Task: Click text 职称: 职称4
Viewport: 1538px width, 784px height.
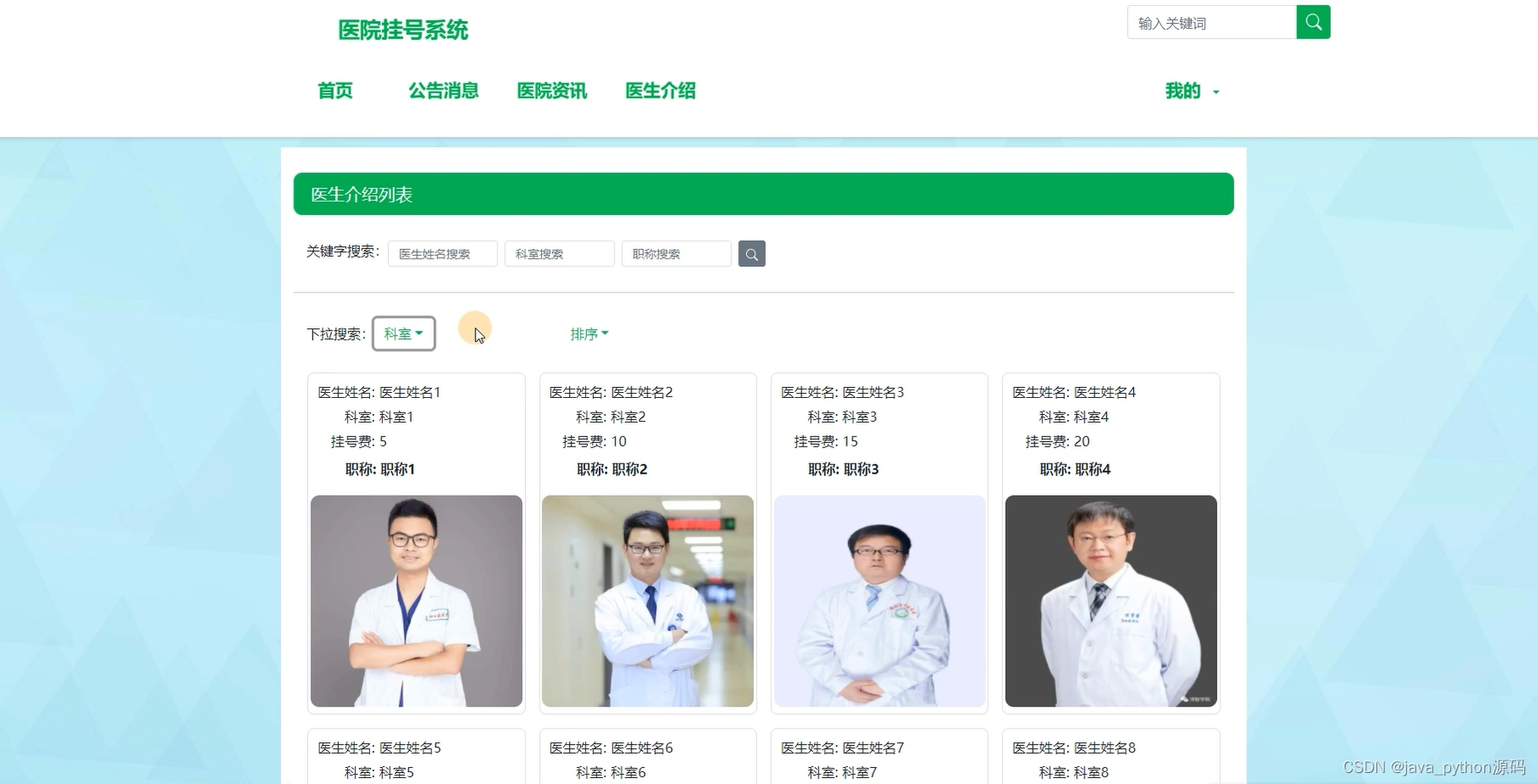Action: point(1075,469)
